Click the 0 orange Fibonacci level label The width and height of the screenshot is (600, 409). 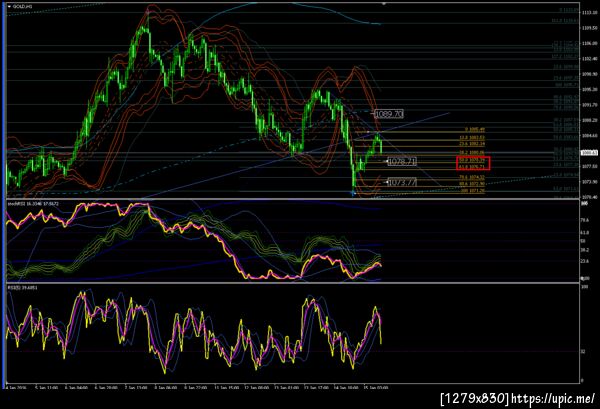click(x=474, y=129)
